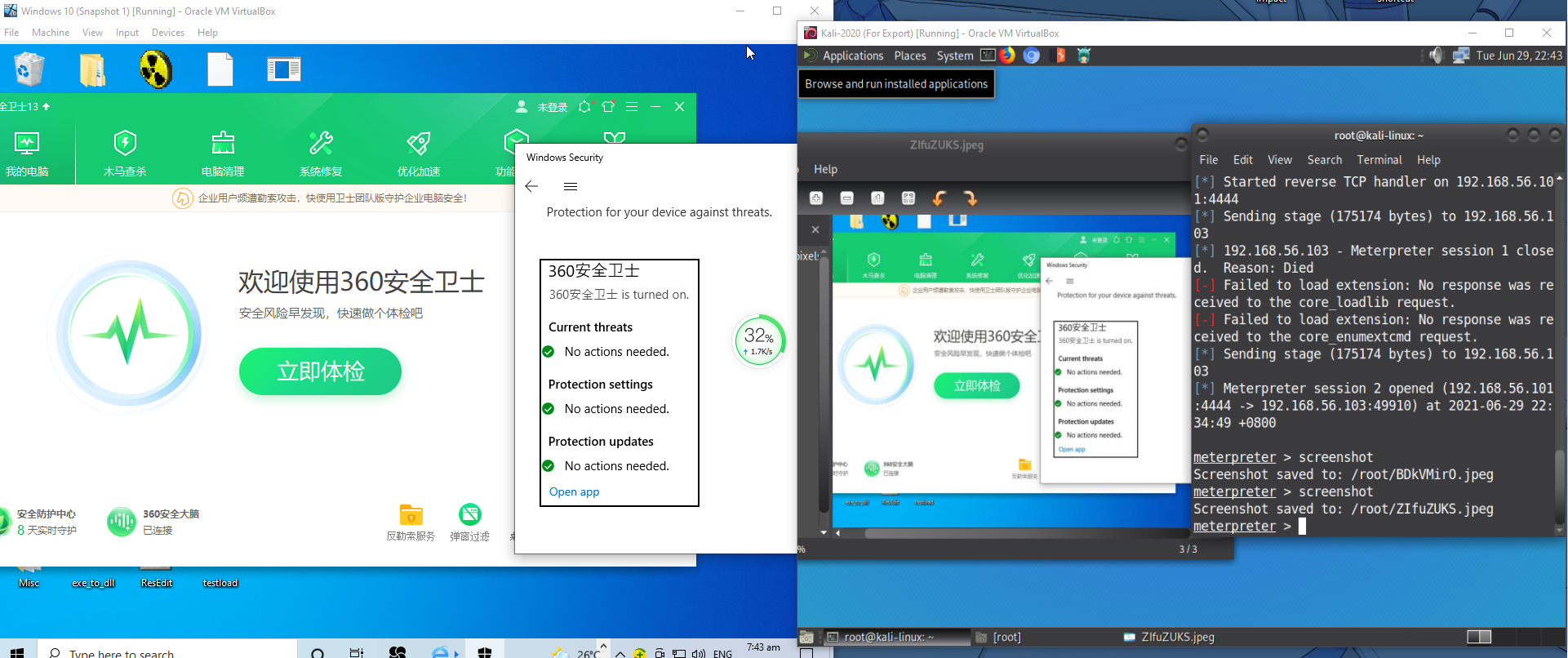The height and width of the screenshot is (658, 1568).
Task: Open 安全防护中心 protection center
Action: [41, 522]
